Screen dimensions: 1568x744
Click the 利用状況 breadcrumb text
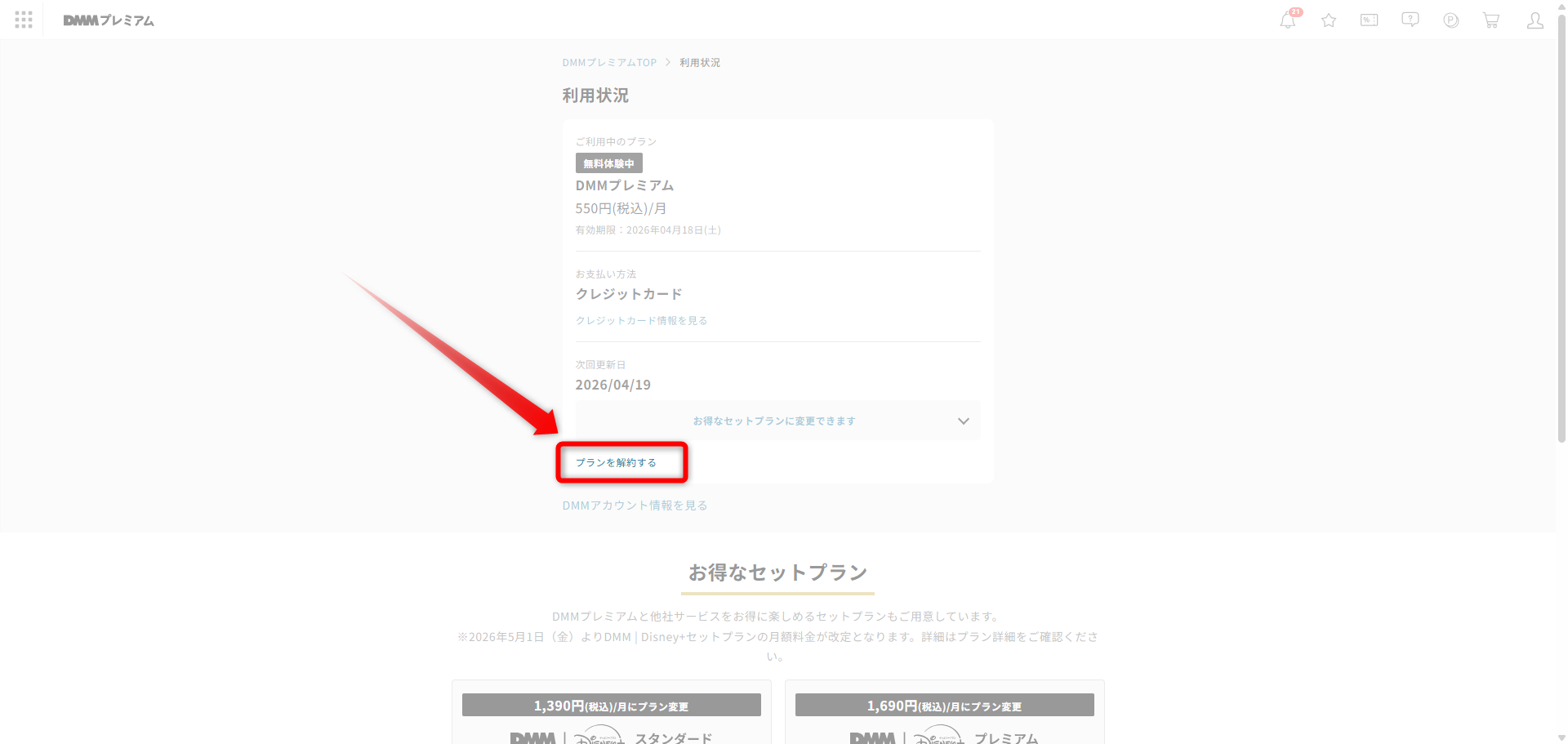(x=700, y=63)
